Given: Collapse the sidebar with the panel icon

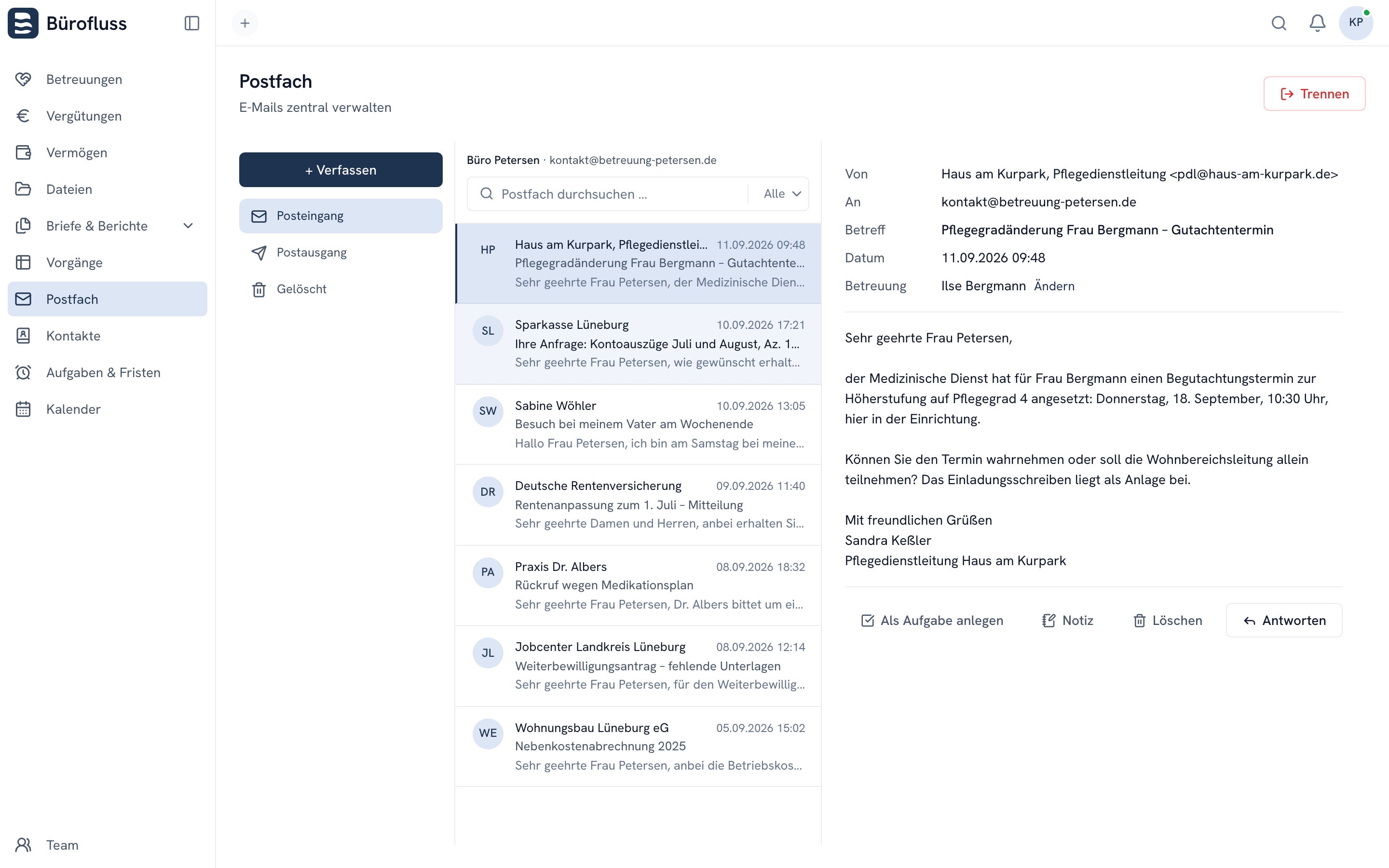Looking at the screenshot, I should [x=191, y=23].
